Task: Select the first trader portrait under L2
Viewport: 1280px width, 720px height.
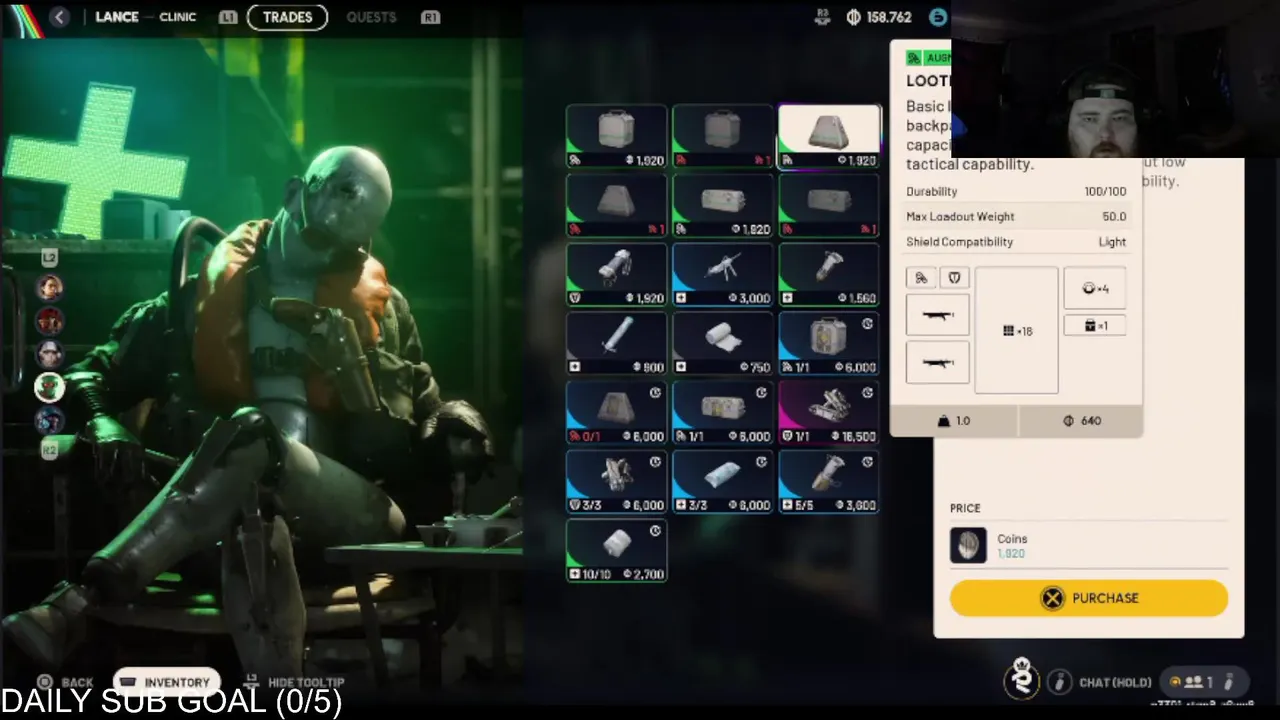Action: pos(49,288)
